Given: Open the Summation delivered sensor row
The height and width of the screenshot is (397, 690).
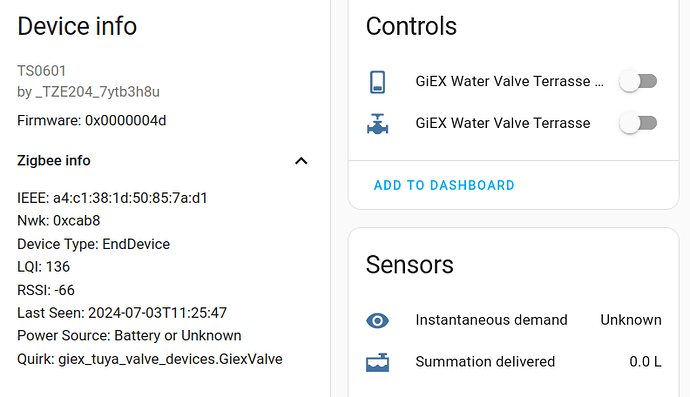Looking at the screenshot, I should click(514, 362).
